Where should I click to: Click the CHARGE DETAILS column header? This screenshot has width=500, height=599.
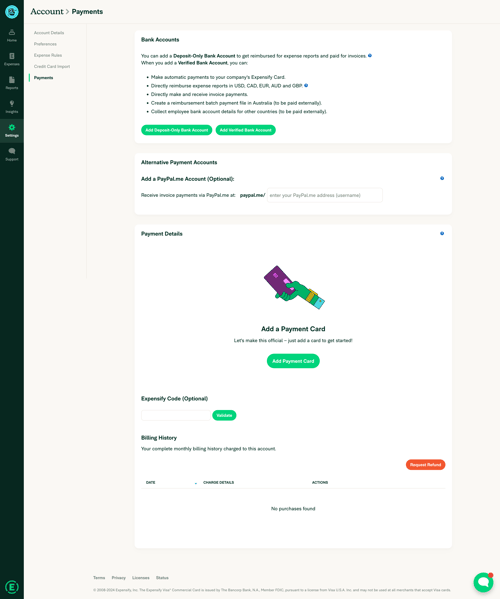tap(218, 482)
